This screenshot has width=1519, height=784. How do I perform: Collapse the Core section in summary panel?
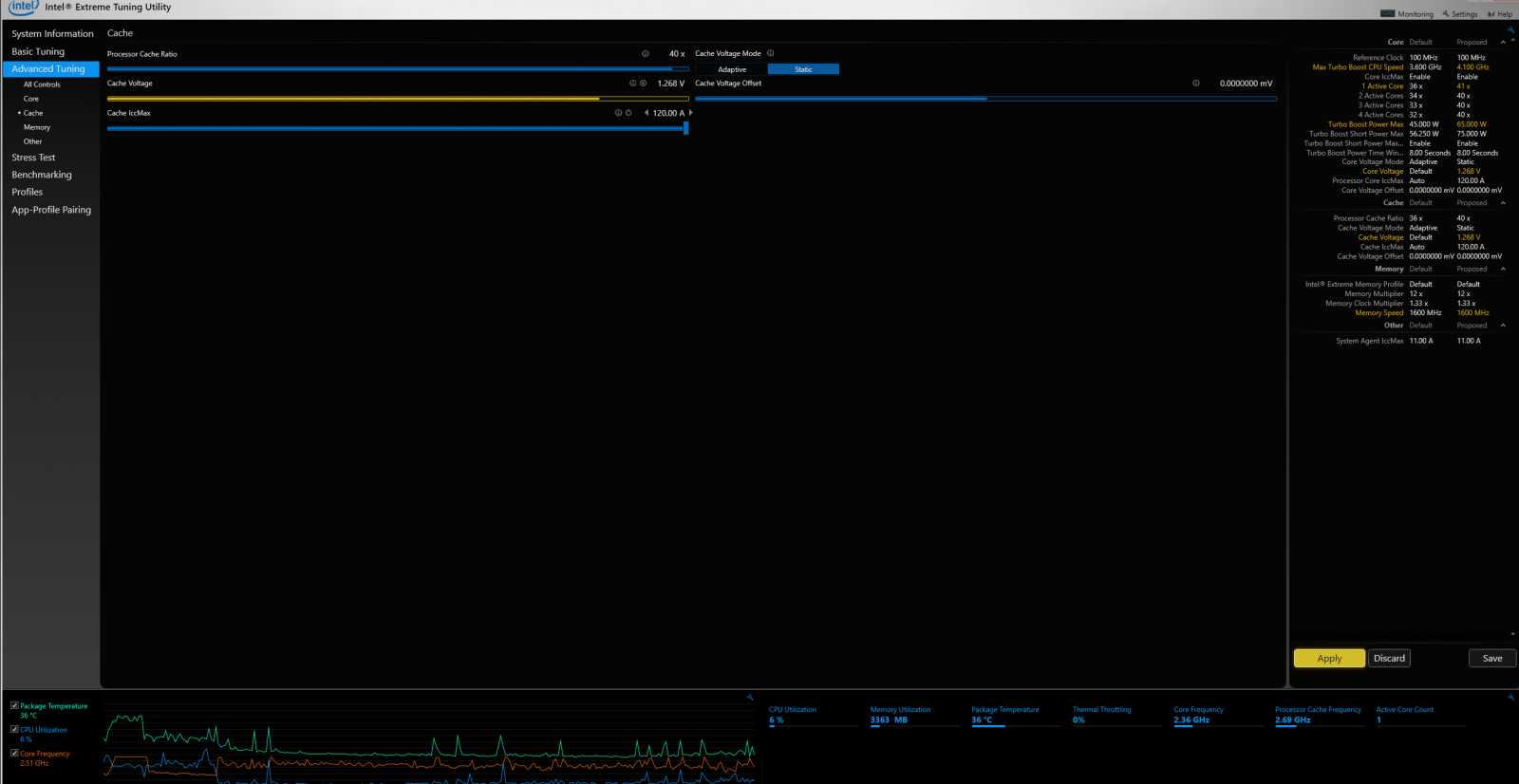pos(1503,42)
